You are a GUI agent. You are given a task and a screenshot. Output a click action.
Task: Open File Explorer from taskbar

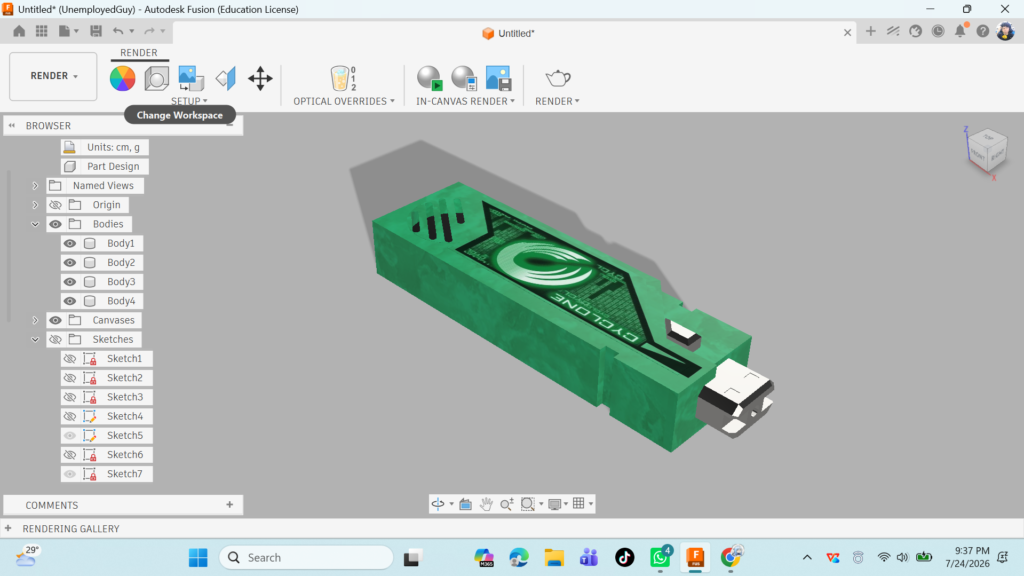(x=554, y=558)
